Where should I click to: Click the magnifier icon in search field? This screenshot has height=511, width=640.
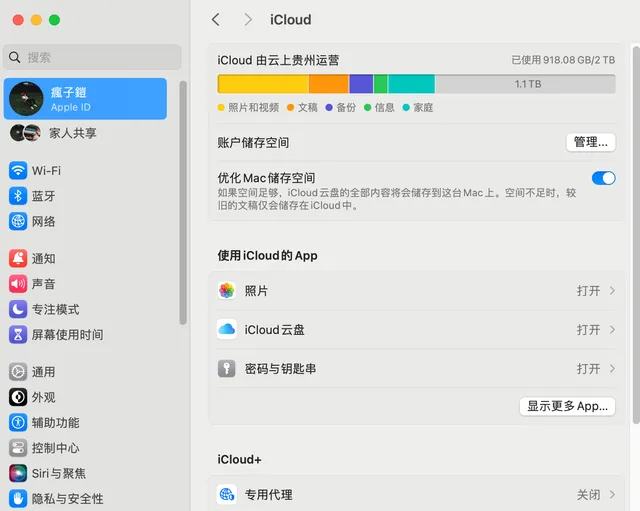(x=15, y=57)
